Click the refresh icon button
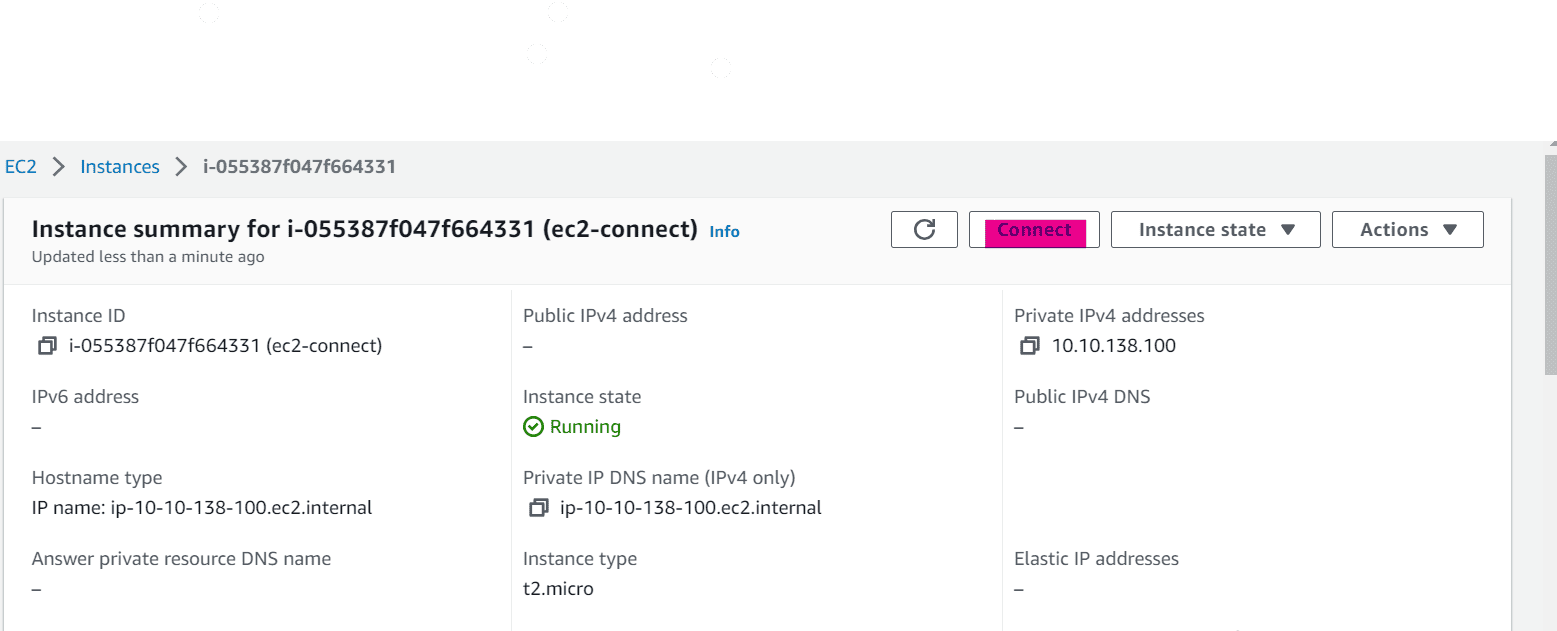 click(924, 229)
